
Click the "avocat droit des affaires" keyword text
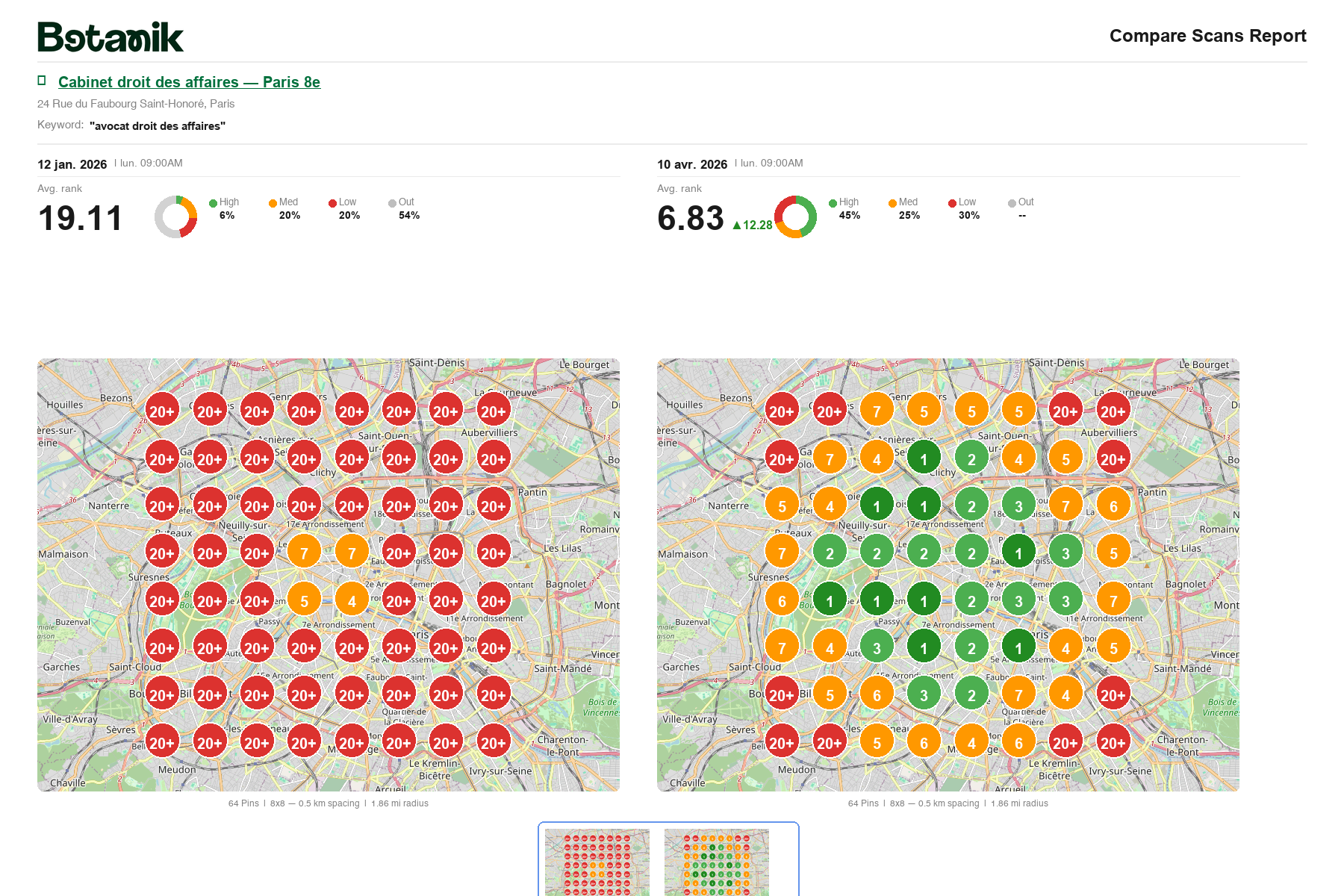tap(158, 125)
